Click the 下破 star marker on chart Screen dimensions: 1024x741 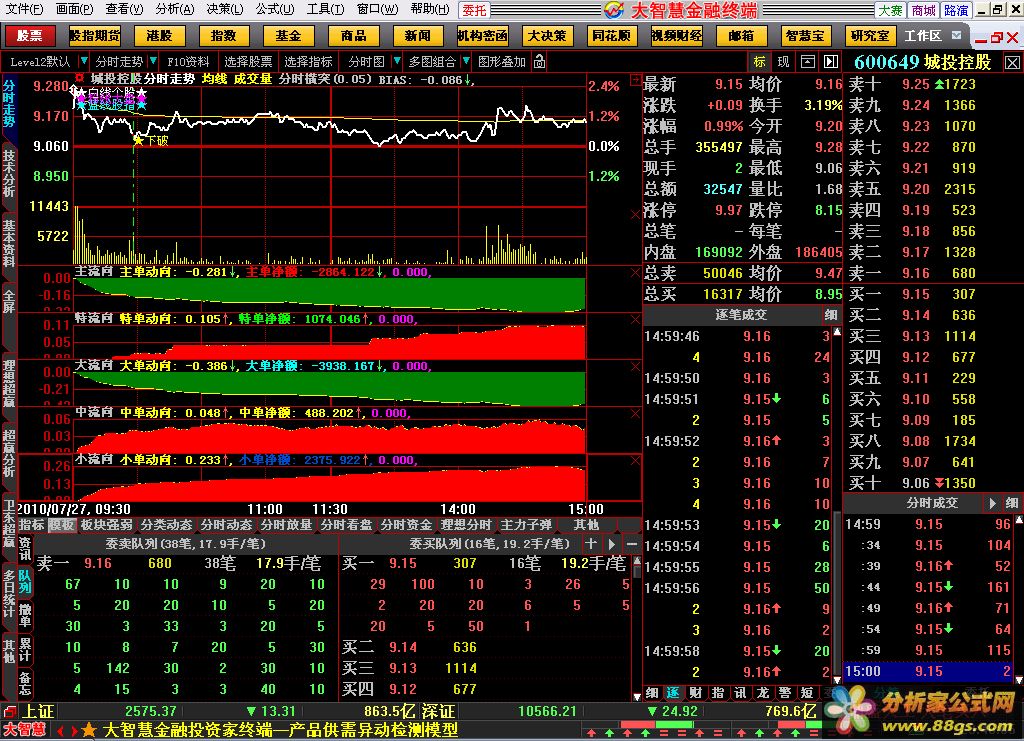pyautogui.click(x=138, y=140)
